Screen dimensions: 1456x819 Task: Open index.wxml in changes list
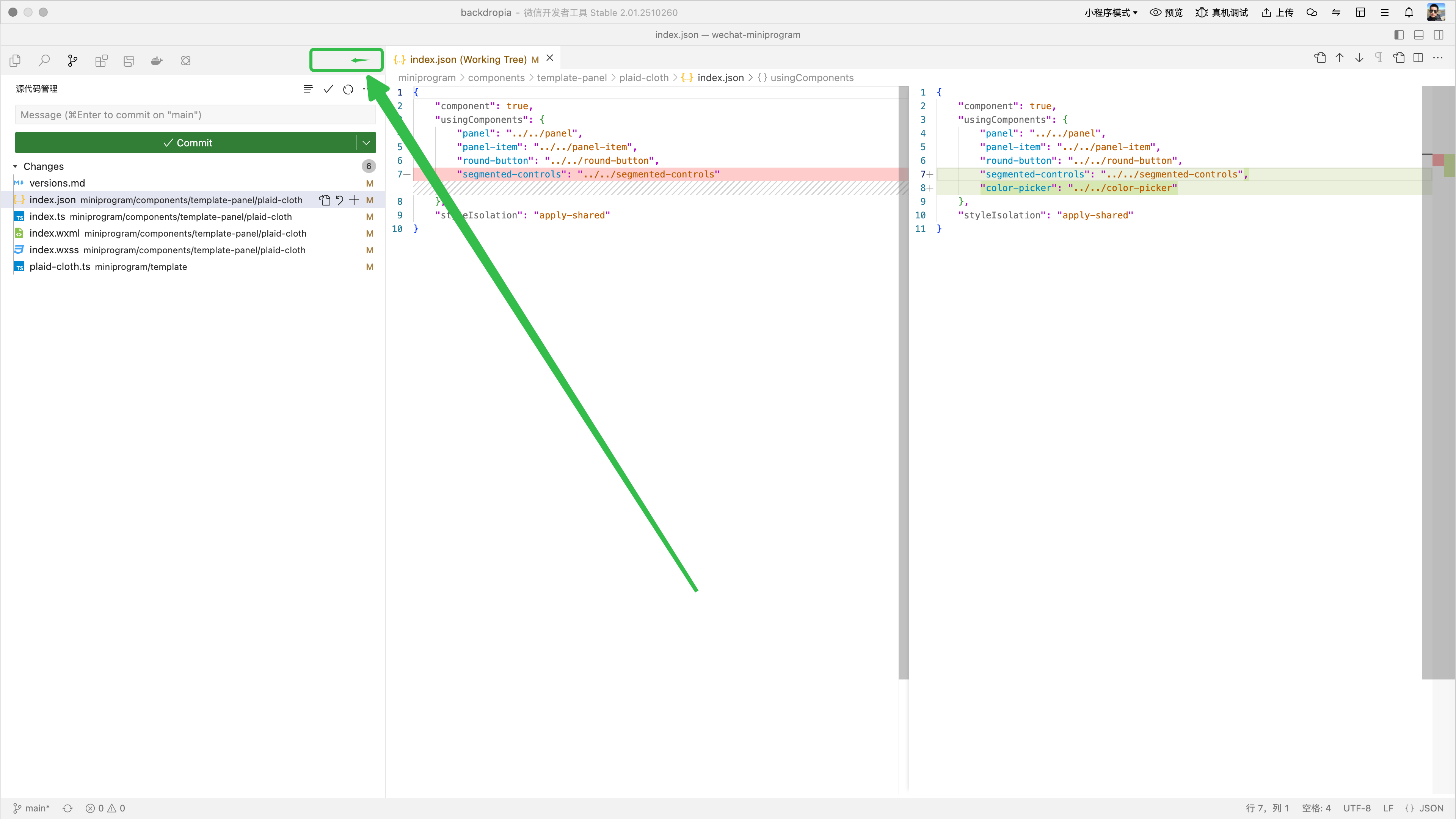(54, 234)
